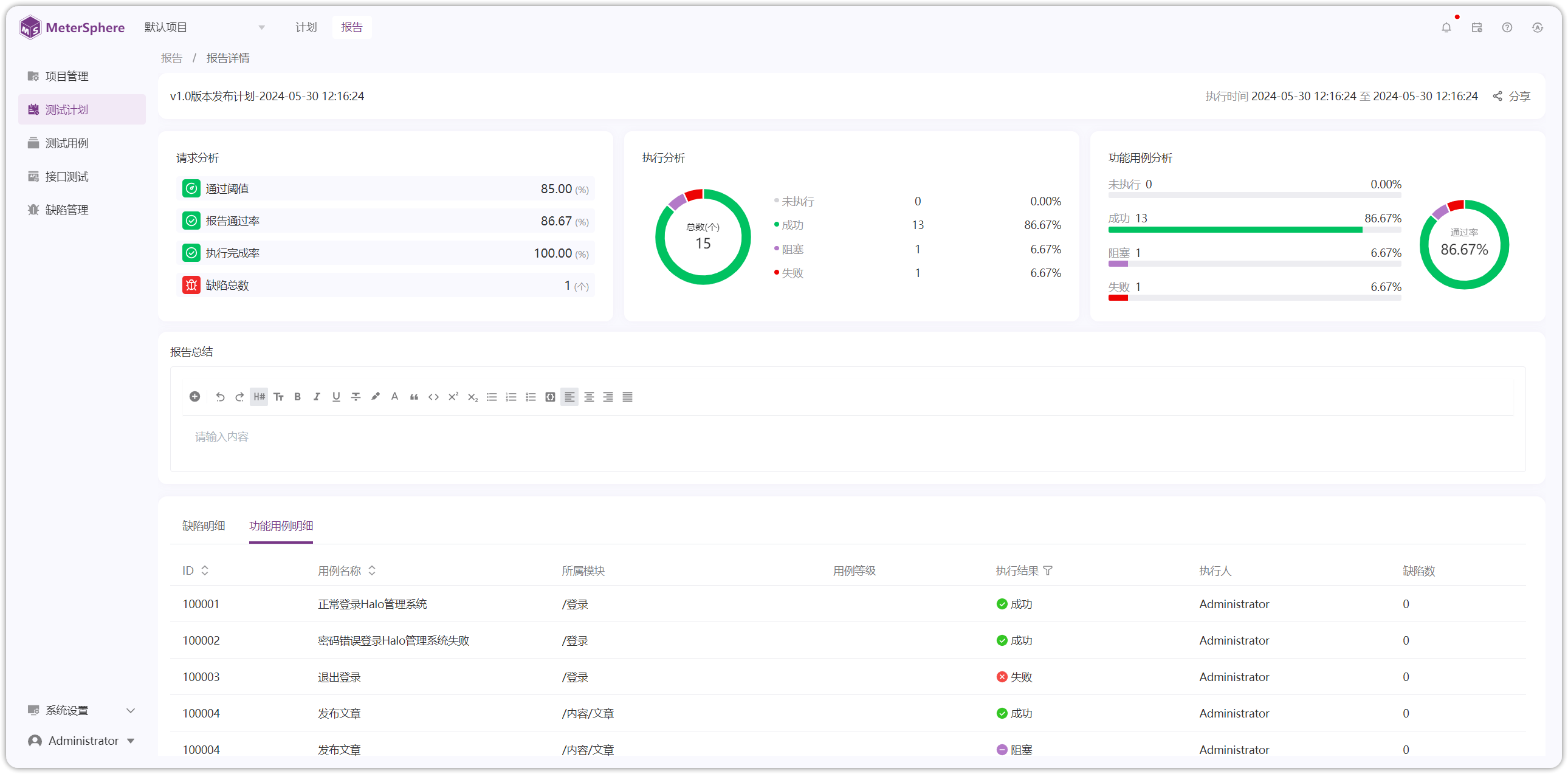
Task: Insert a numbered list
Action: [511, 397]
